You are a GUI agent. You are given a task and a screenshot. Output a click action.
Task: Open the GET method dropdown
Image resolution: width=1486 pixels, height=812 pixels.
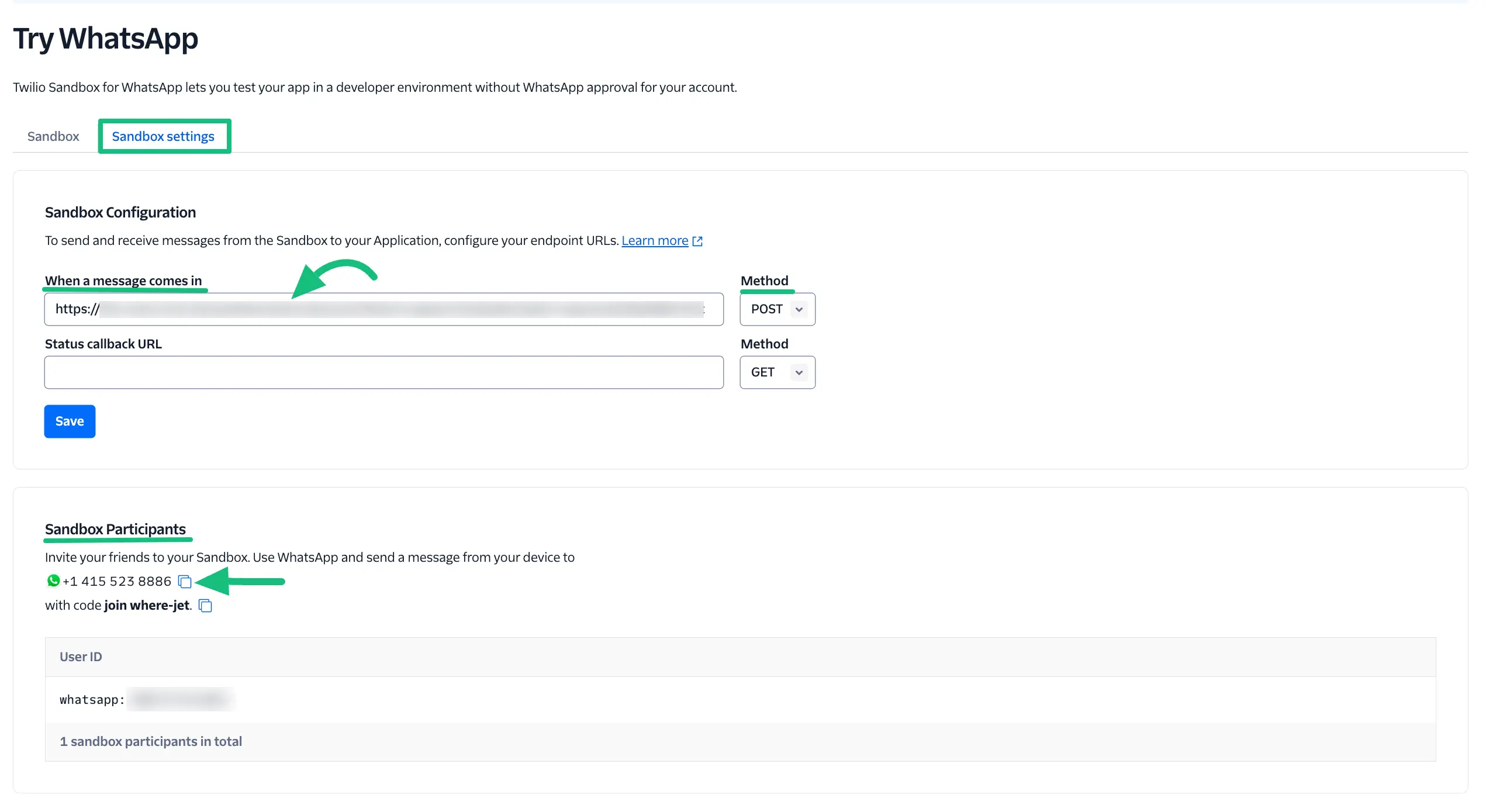pos(777,372)
